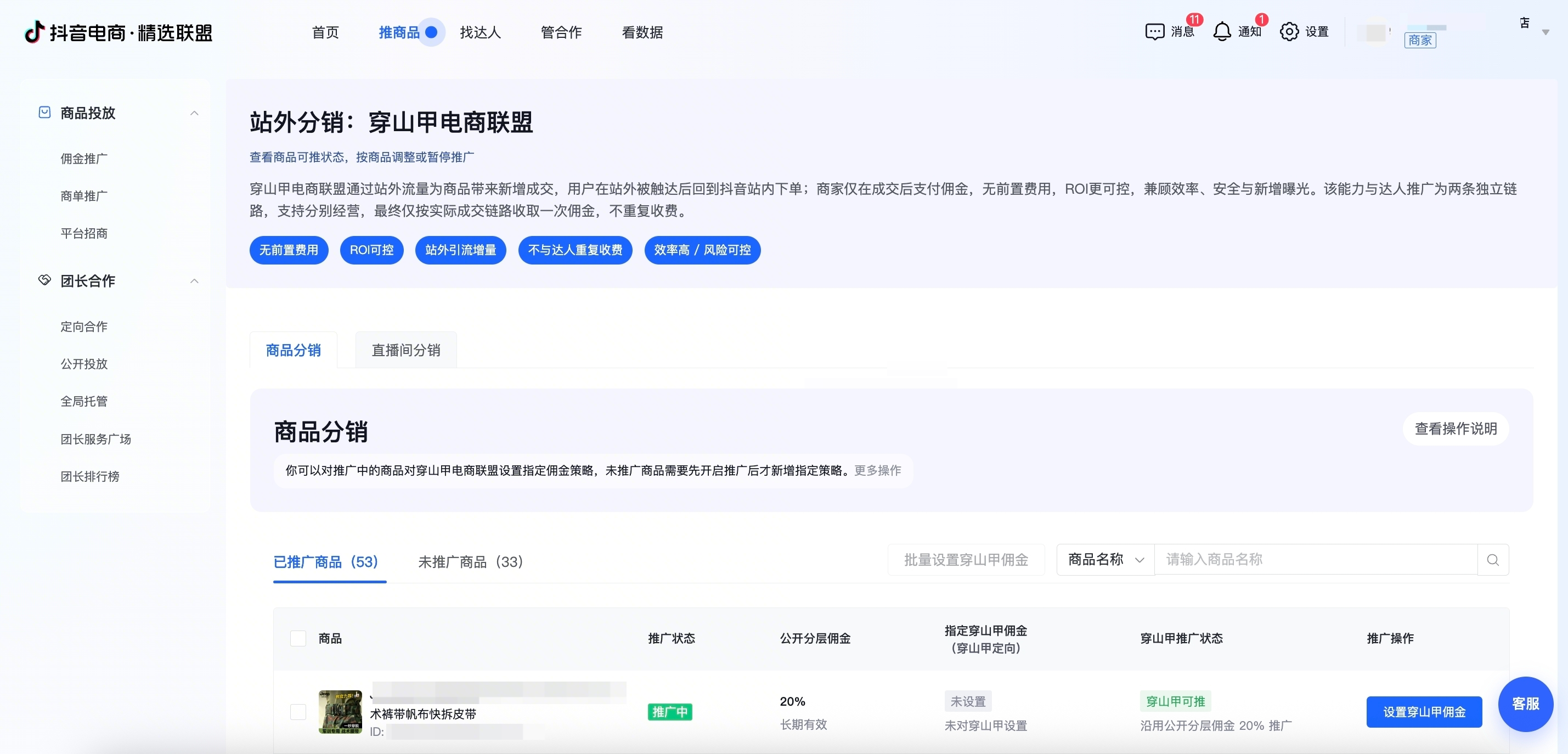Focus the 请输入商品名称 search field
Viewport: 1568px width, 754px height.
click(1316, 560)
